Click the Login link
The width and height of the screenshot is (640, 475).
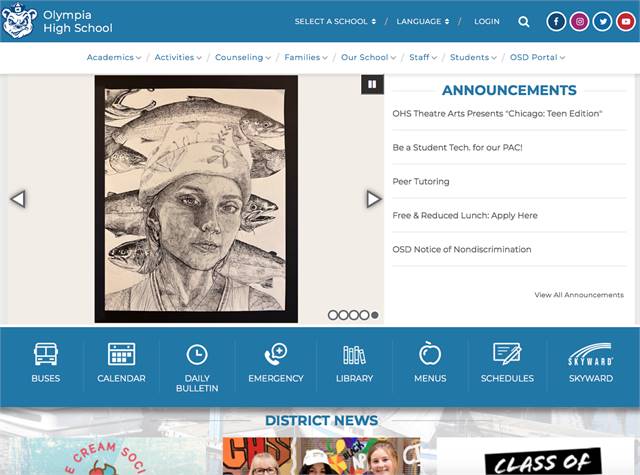(487, 22)
